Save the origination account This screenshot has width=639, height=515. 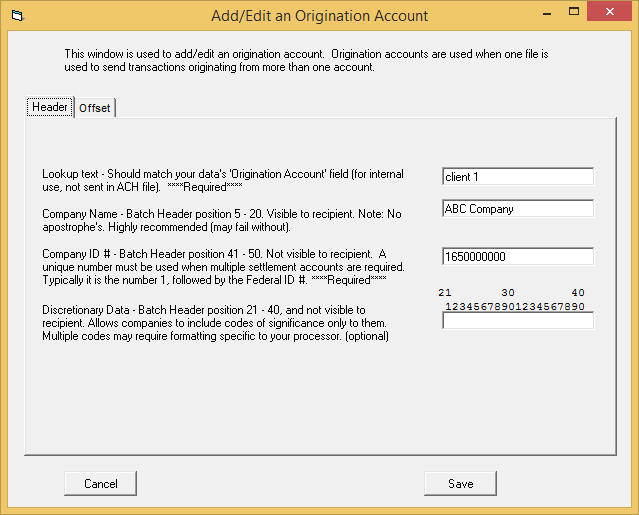click(460, 483)
